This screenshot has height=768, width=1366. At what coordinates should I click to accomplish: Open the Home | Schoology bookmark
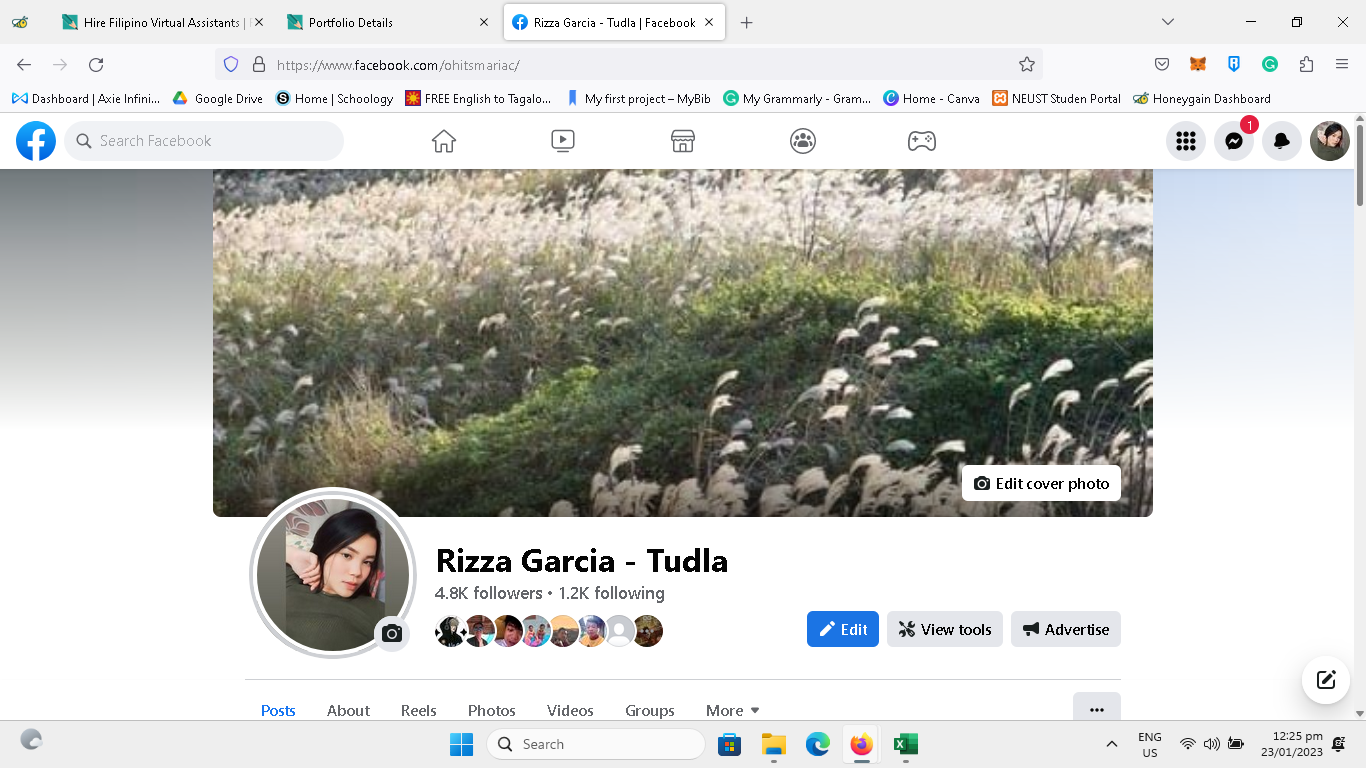click(x=335, y=98)
